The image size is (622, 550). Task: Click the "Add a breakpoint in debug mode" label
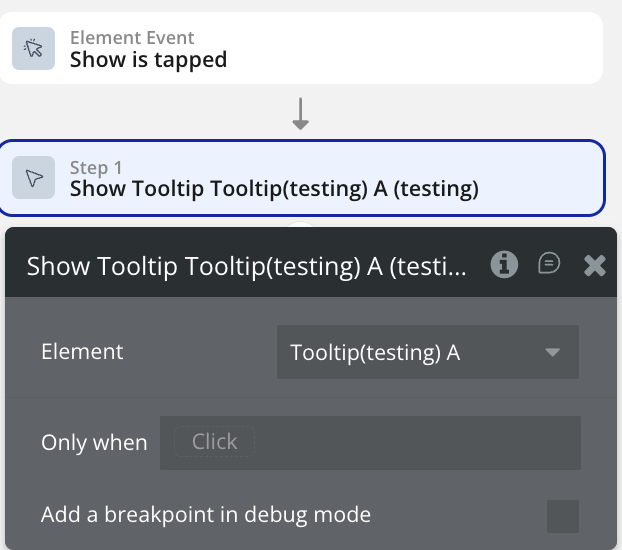(x=206, y=515)
